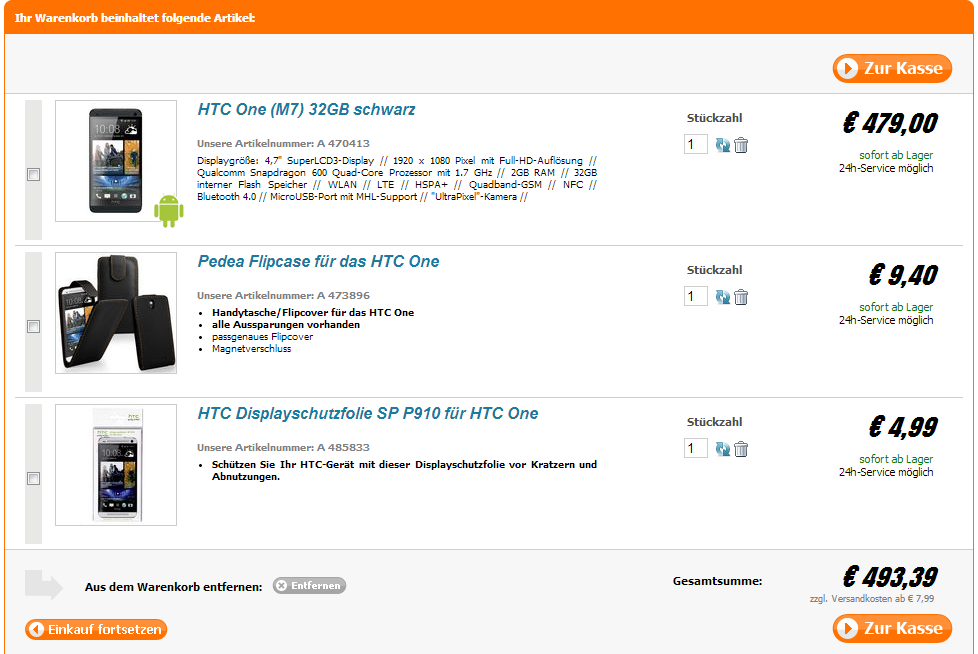Viewport: 978px width, 654px height.
Task: Delete HTC One (M7) 32GB via trash icon
Action: 741,145
